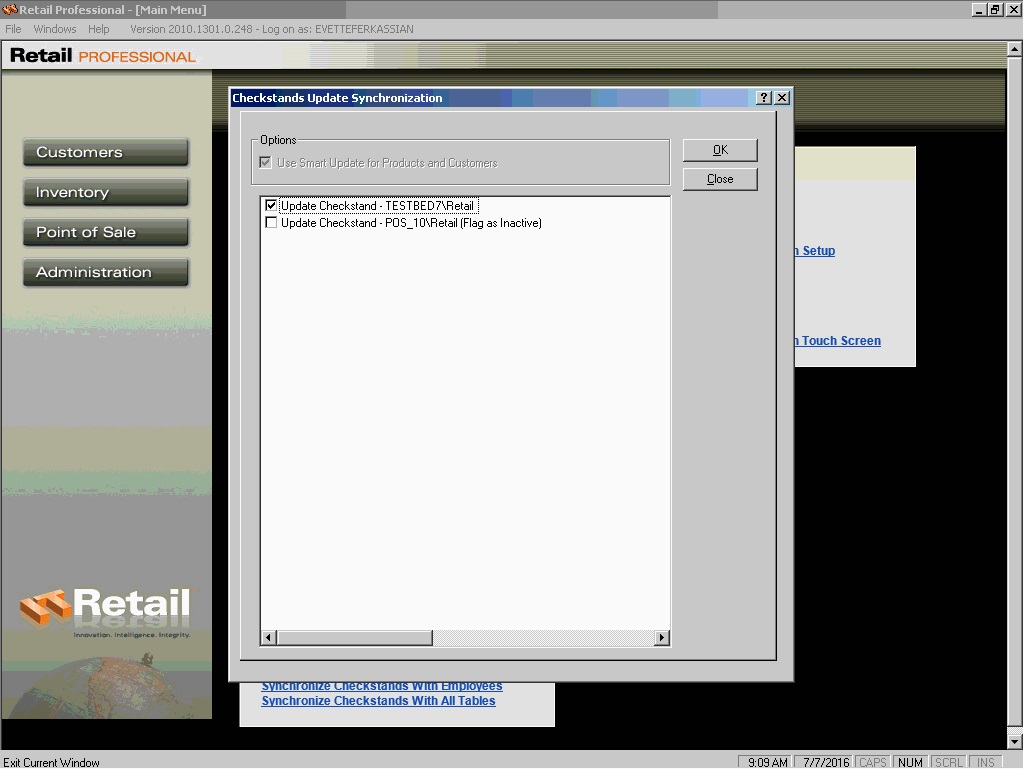Click the Retail Professional app icon in title bar
The height and width of the screenshot is (769, 1023).
coord(10,10)
